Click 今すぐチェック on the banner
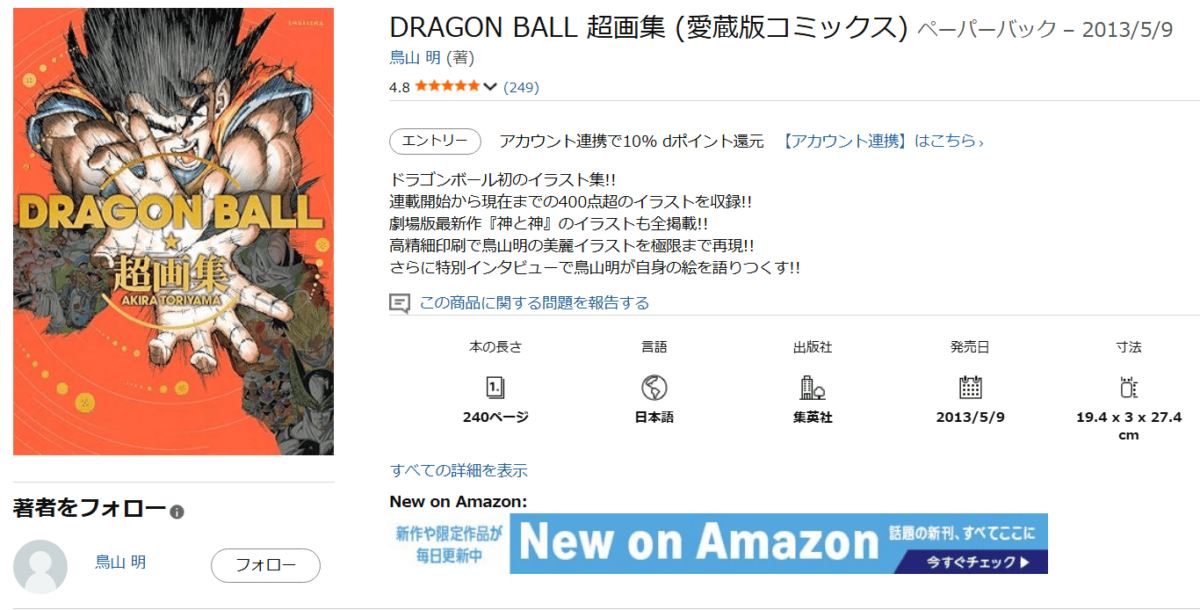The height and width of the screenshot is (610, 1200). 978,562
